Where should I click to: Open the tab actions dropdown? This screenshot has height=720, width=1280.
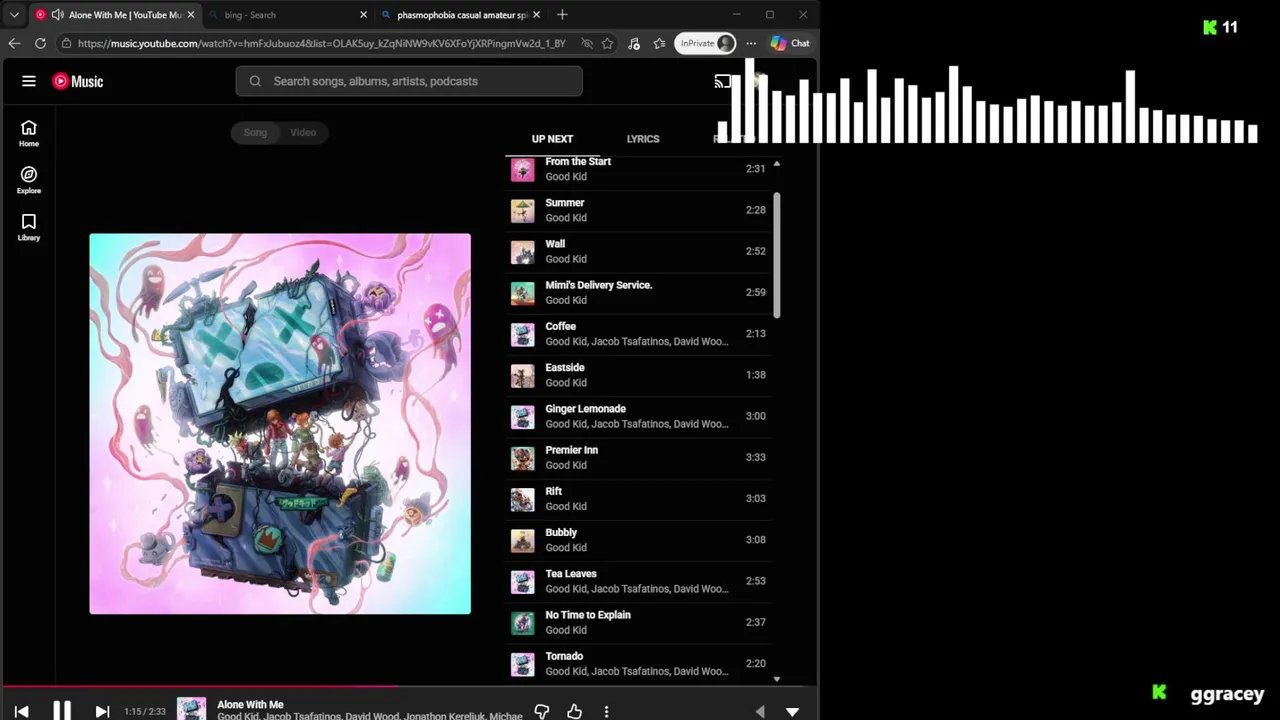click(14, 15)
